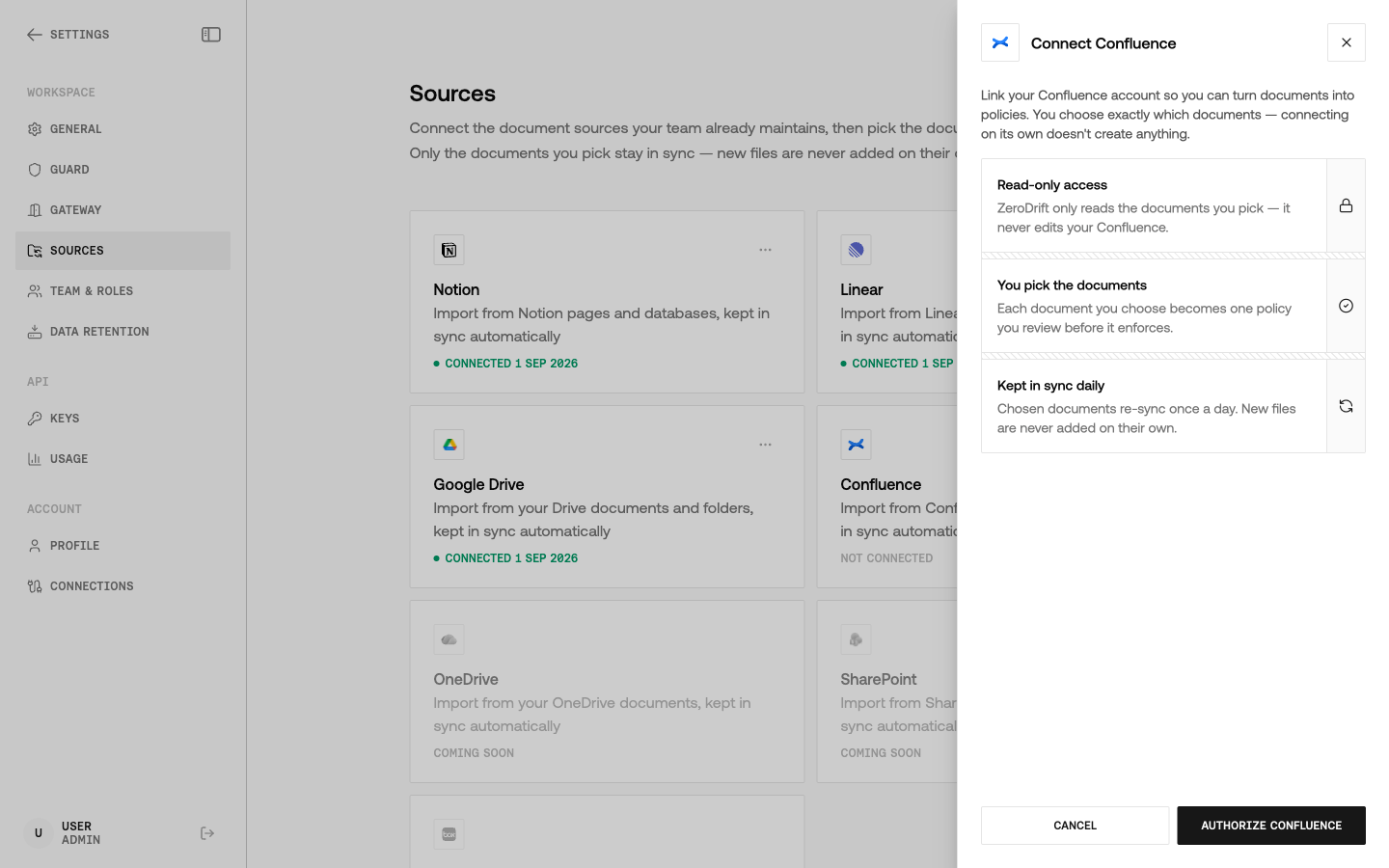Cancel the Connect Confluence panel

[1075, 826]
